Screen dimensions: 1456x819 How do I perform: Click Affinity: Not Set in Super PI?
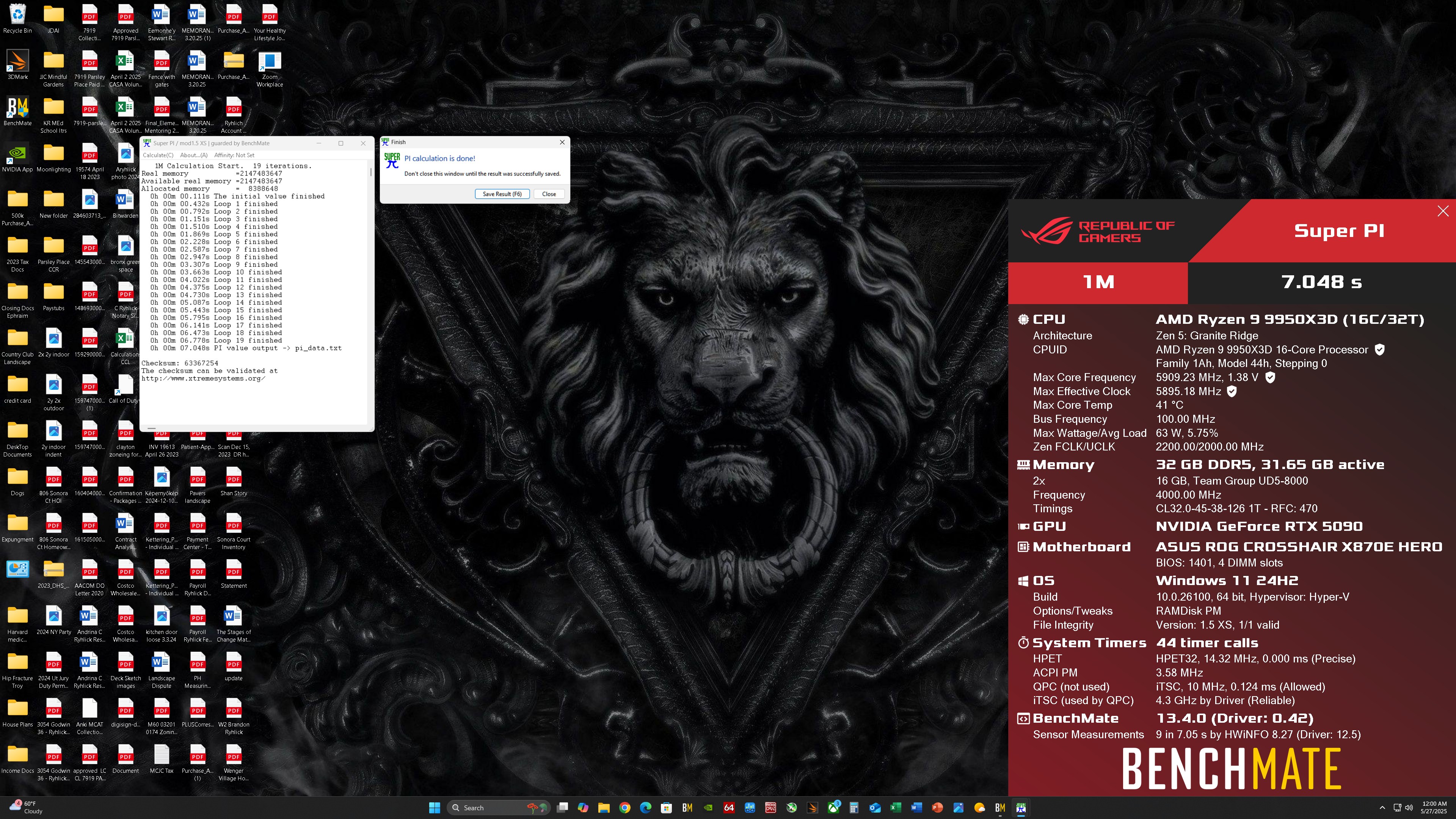point(234,155)
